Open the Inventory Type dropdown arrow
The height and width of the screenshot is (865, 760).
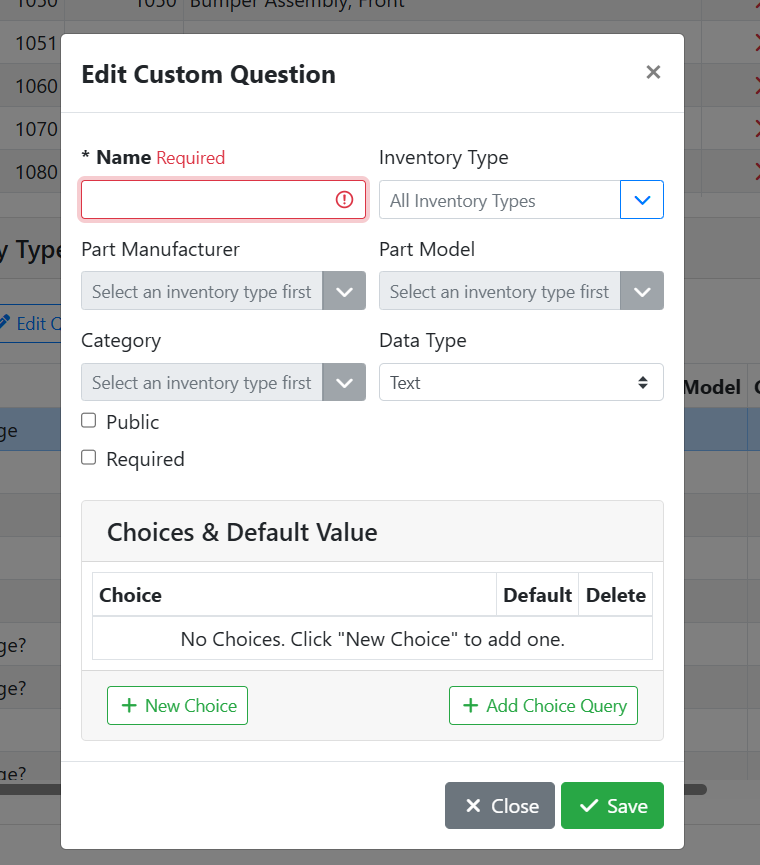[x=642, y=200]
